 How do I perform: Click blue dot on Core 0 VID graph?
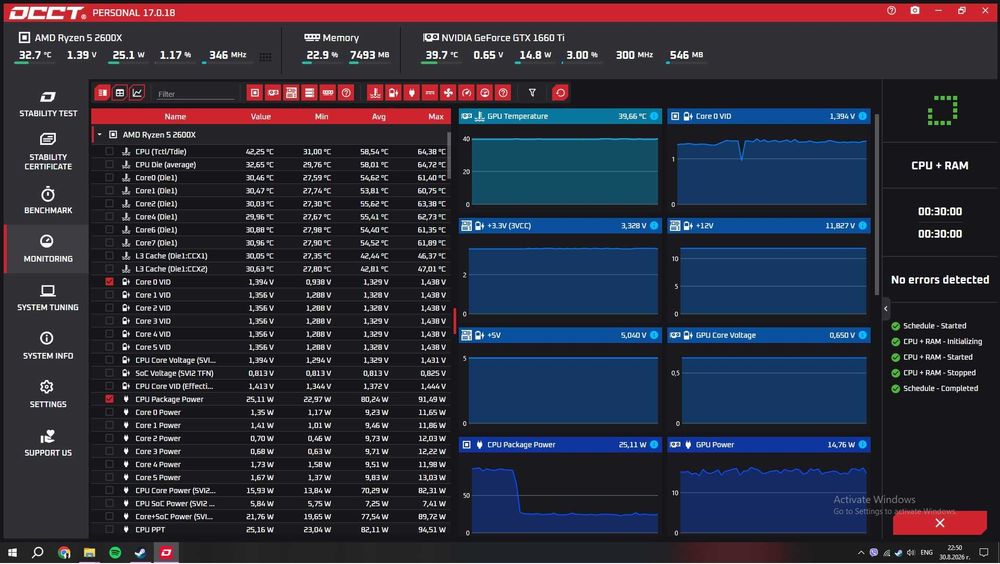click(862, 116)
